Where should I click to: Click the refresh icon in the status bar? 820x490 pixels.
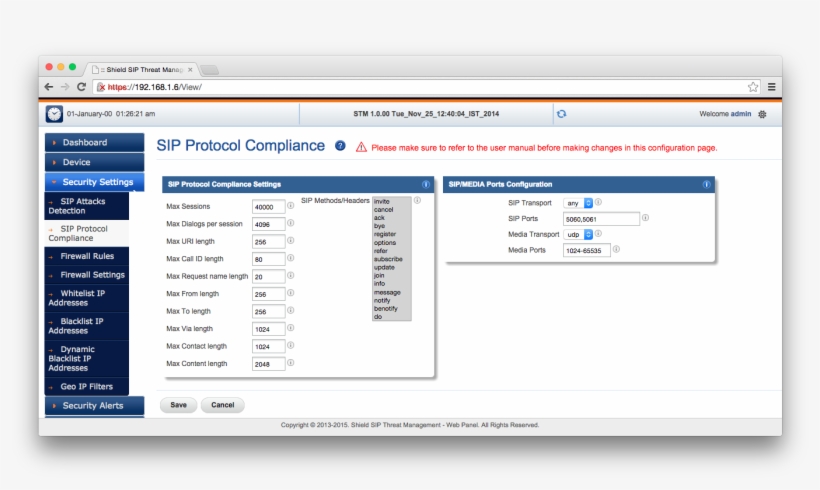tap(561, 114)
